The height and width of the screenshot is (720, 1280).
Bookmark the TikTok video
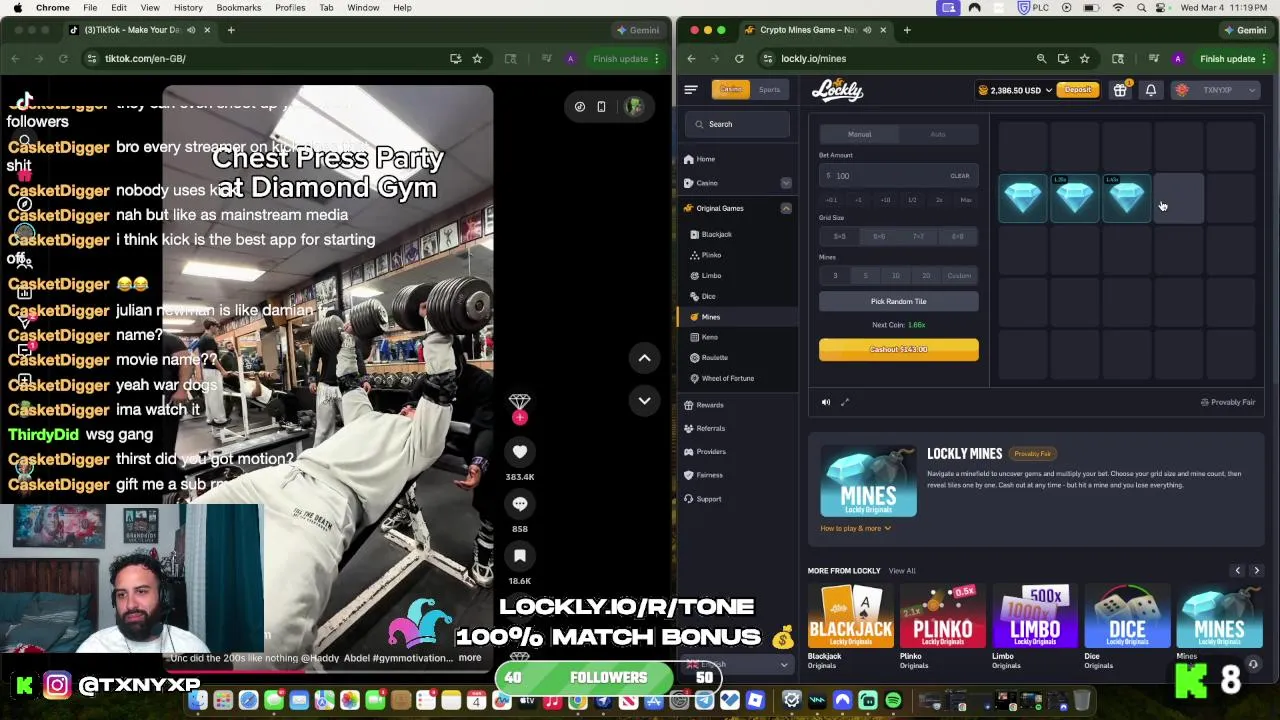pyautogui.click(x=520, y=556)
